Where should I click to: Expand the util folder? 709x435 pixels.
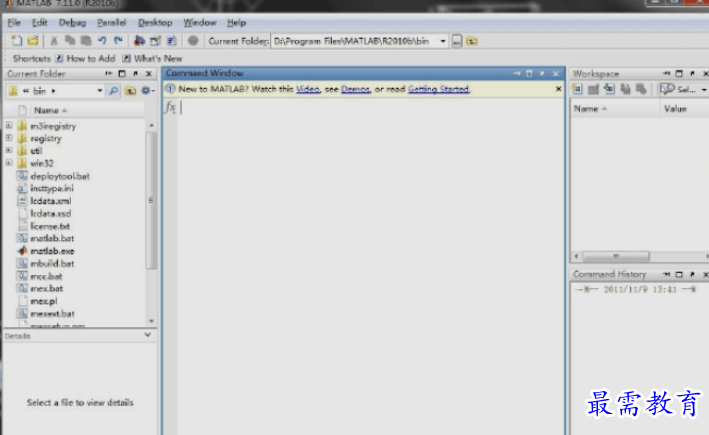(x=9, y=150)
